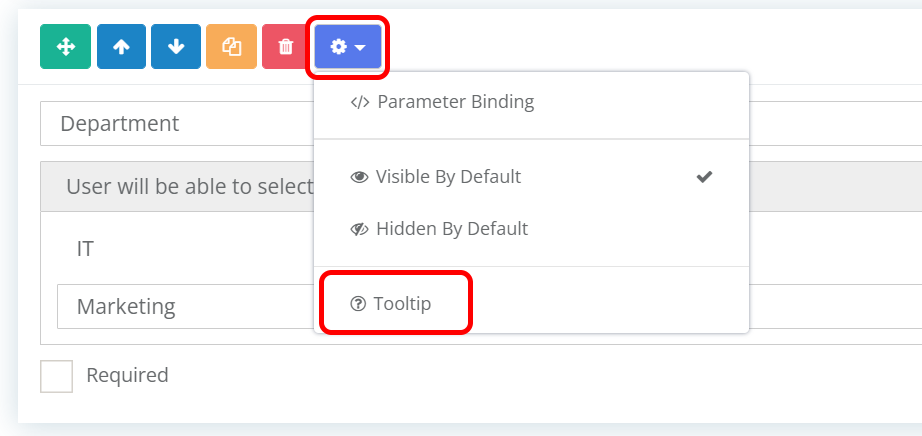Tick the Required checkbox
The width and height of the screenshot is (922, 436).
click(x=56, y=376)
